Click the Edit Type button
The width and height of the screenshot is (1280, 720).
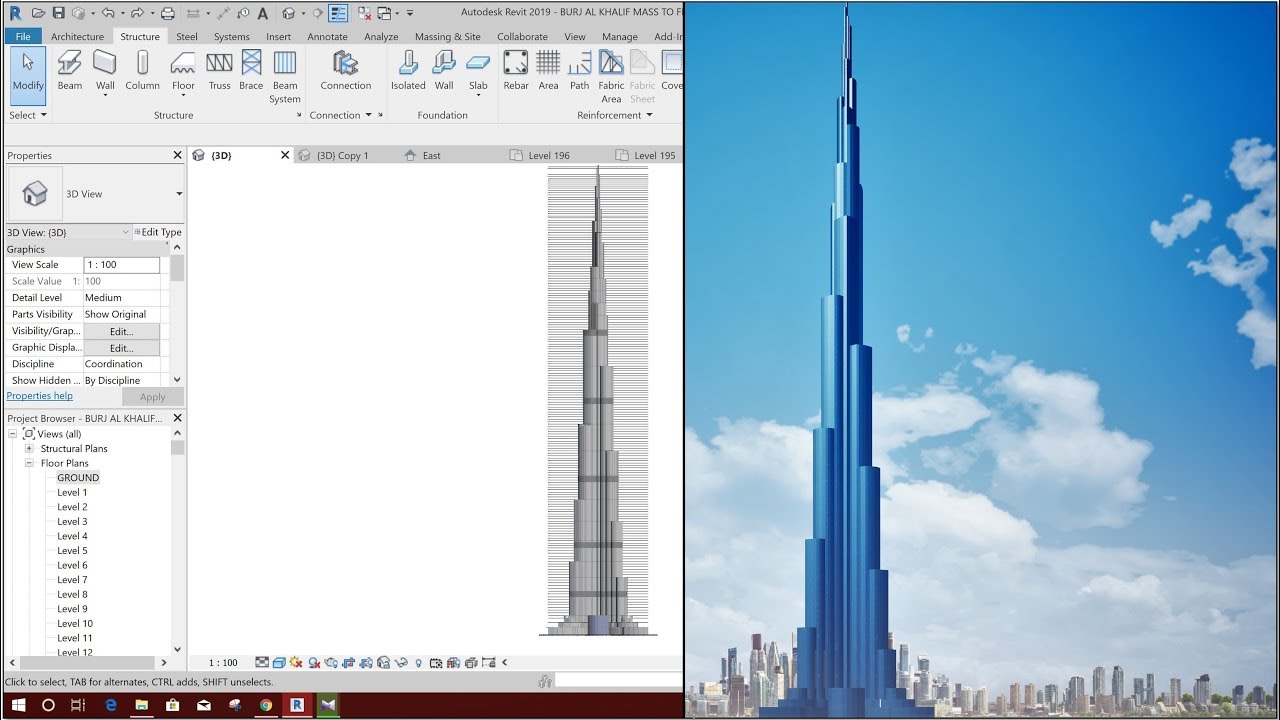tap(158, 232)
